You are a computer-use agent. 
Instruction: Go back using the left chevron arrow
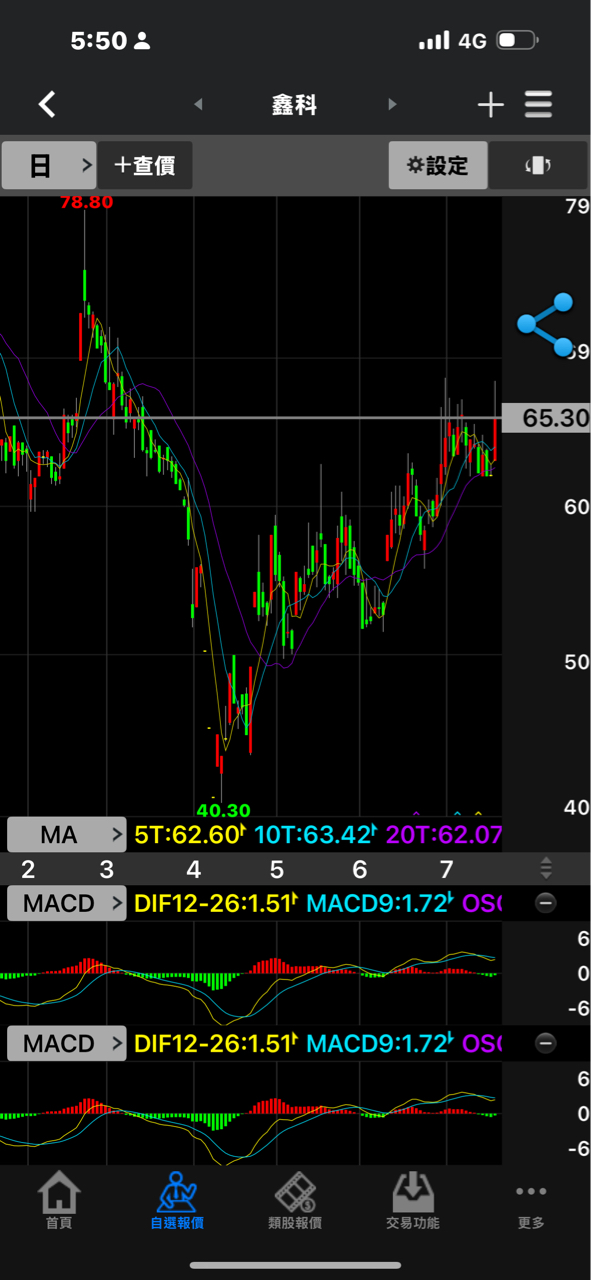[47, 104]
